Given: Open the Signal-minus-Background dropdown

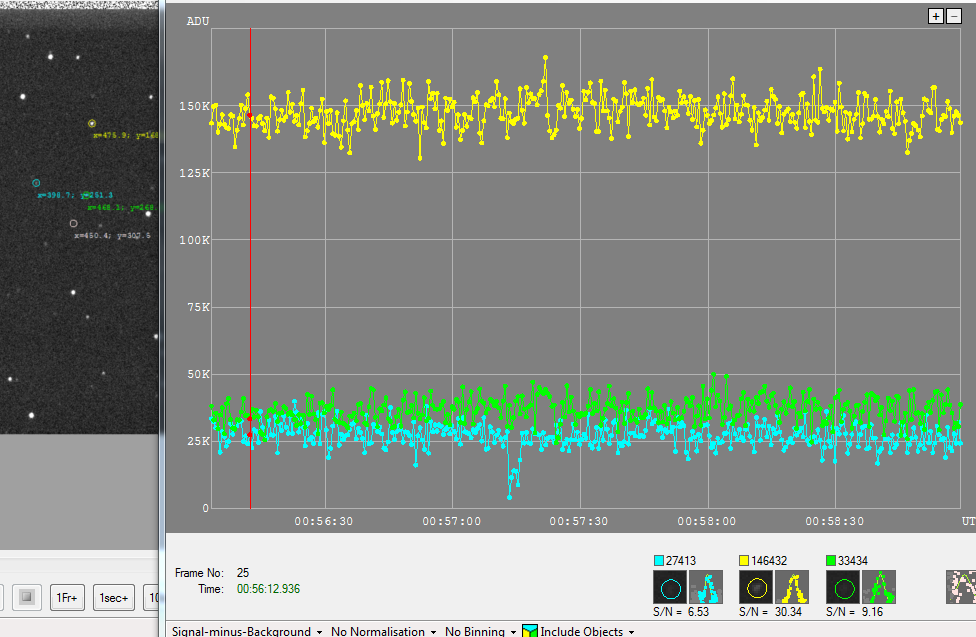Looking at the screenshot, I should click(248, 632).
